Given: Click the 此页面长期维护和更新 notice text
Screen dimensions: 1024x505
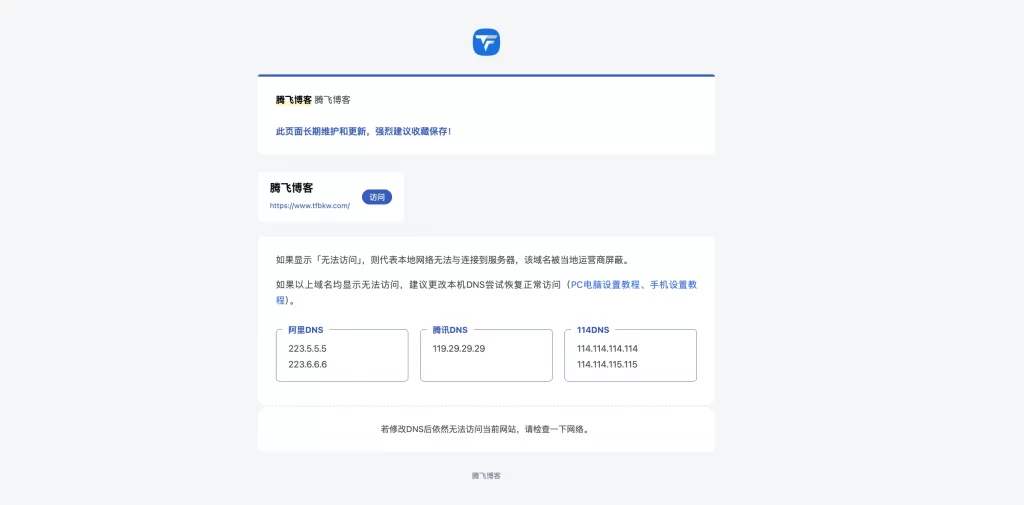Looking at the screenshot, I should [363, 131].
